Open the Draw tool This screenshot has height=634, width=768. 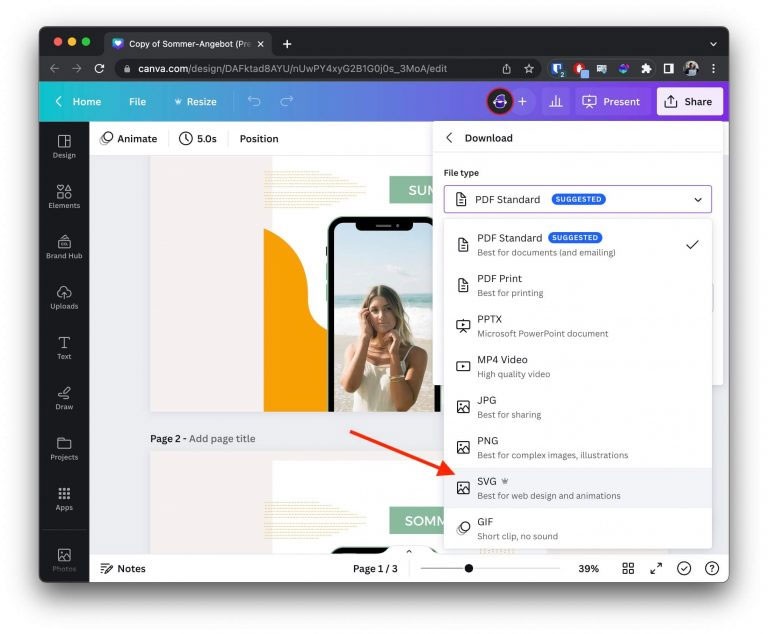click(64, 397)
